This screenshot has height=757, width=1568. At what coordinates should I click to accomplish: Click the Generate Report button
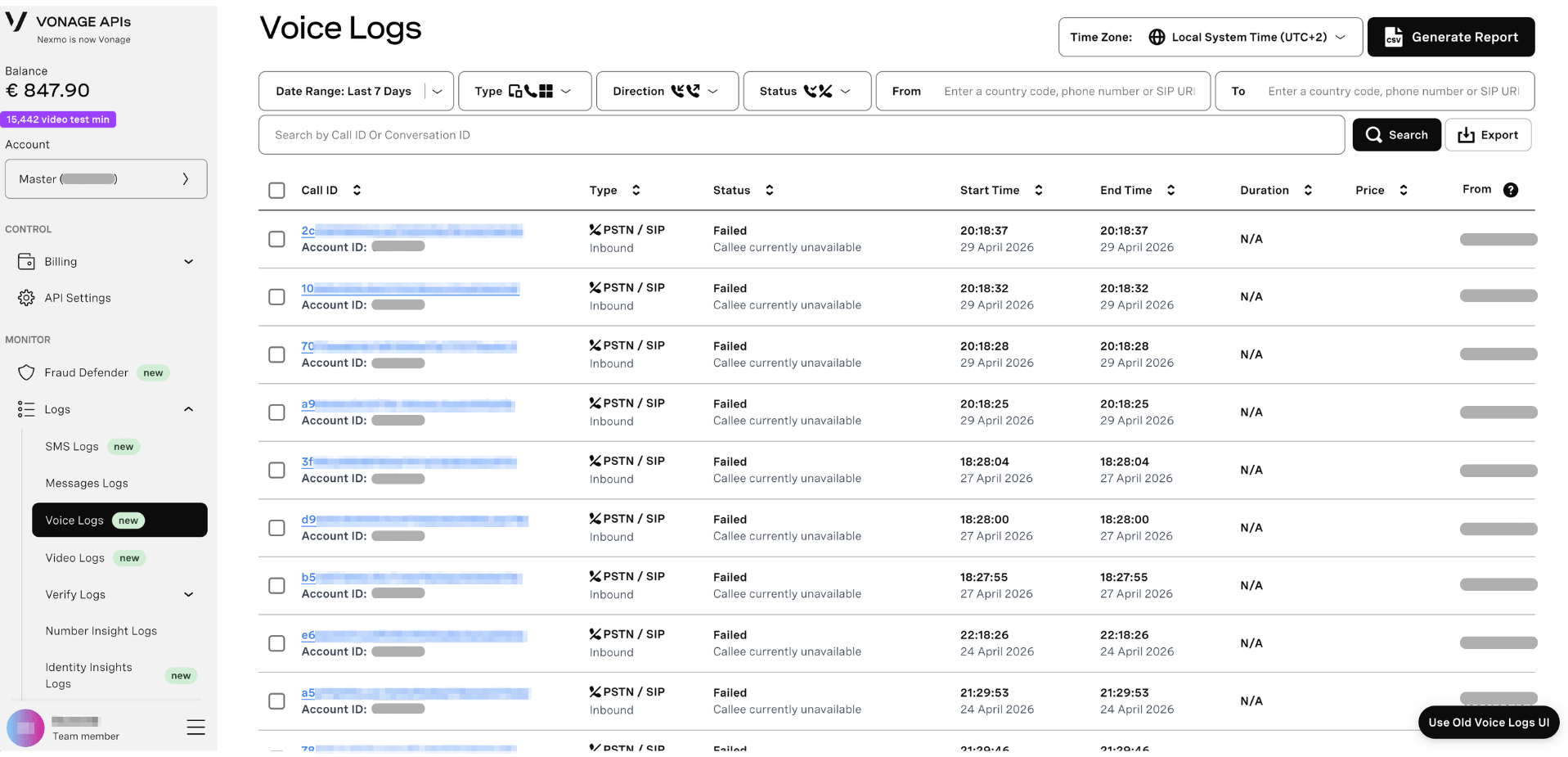(1451, 37)
